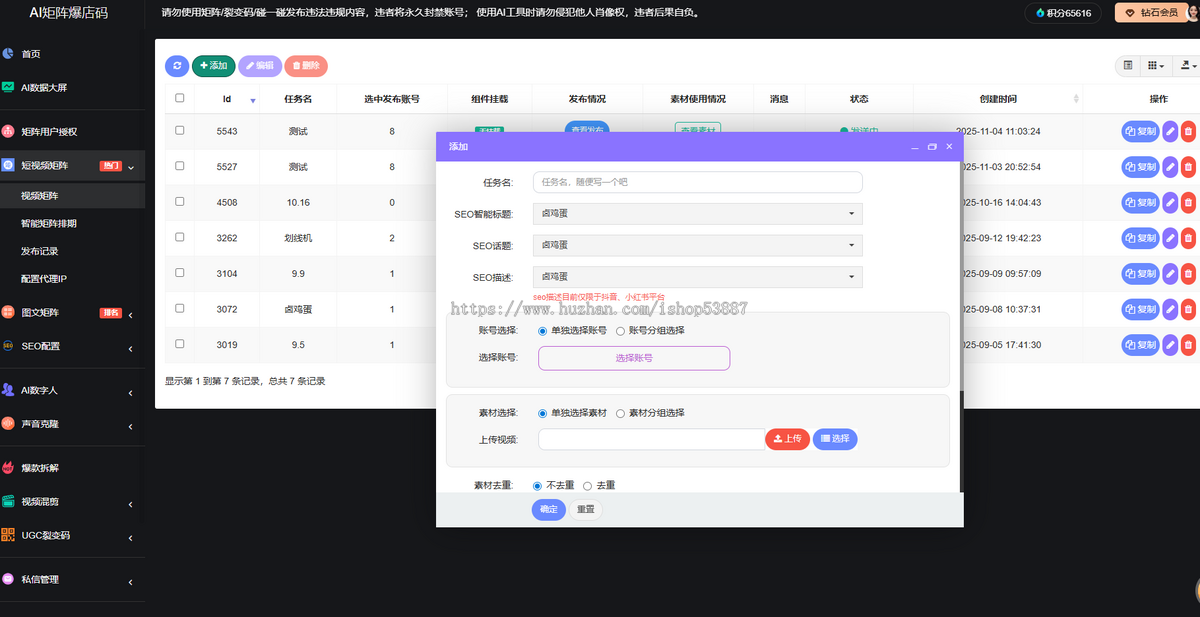Expand the AI数字人 sidebar section
This screenshot has height=617, width=1200.
coord(72,390)
